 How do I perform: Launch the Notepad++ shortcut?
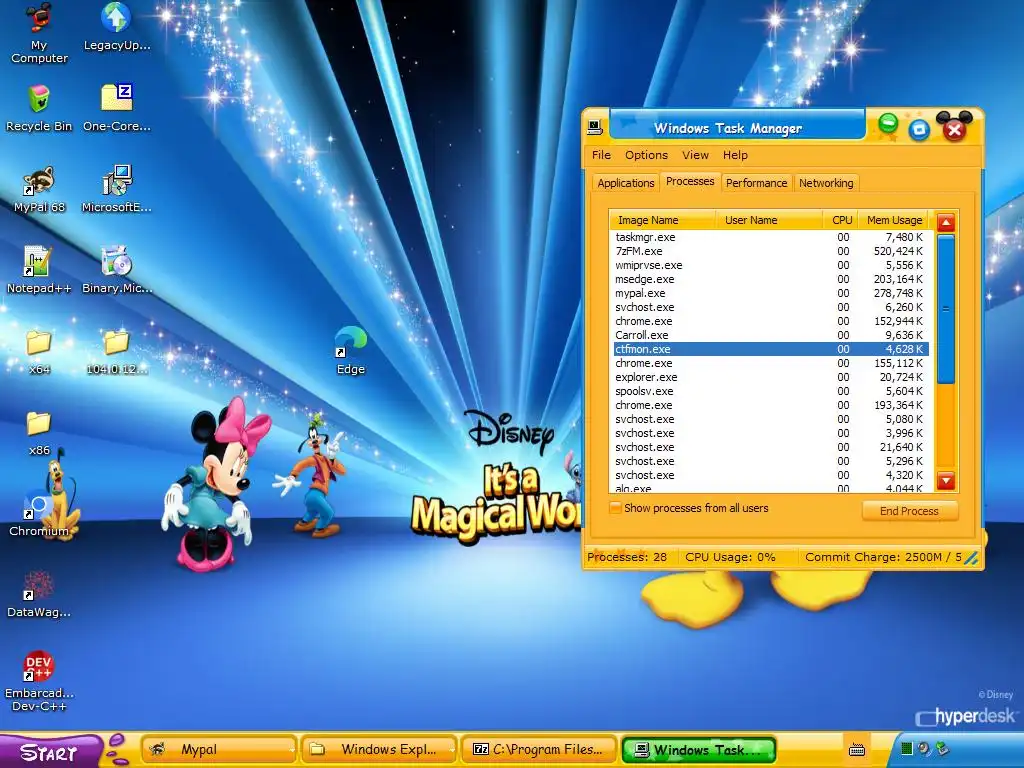coord(39,270)
